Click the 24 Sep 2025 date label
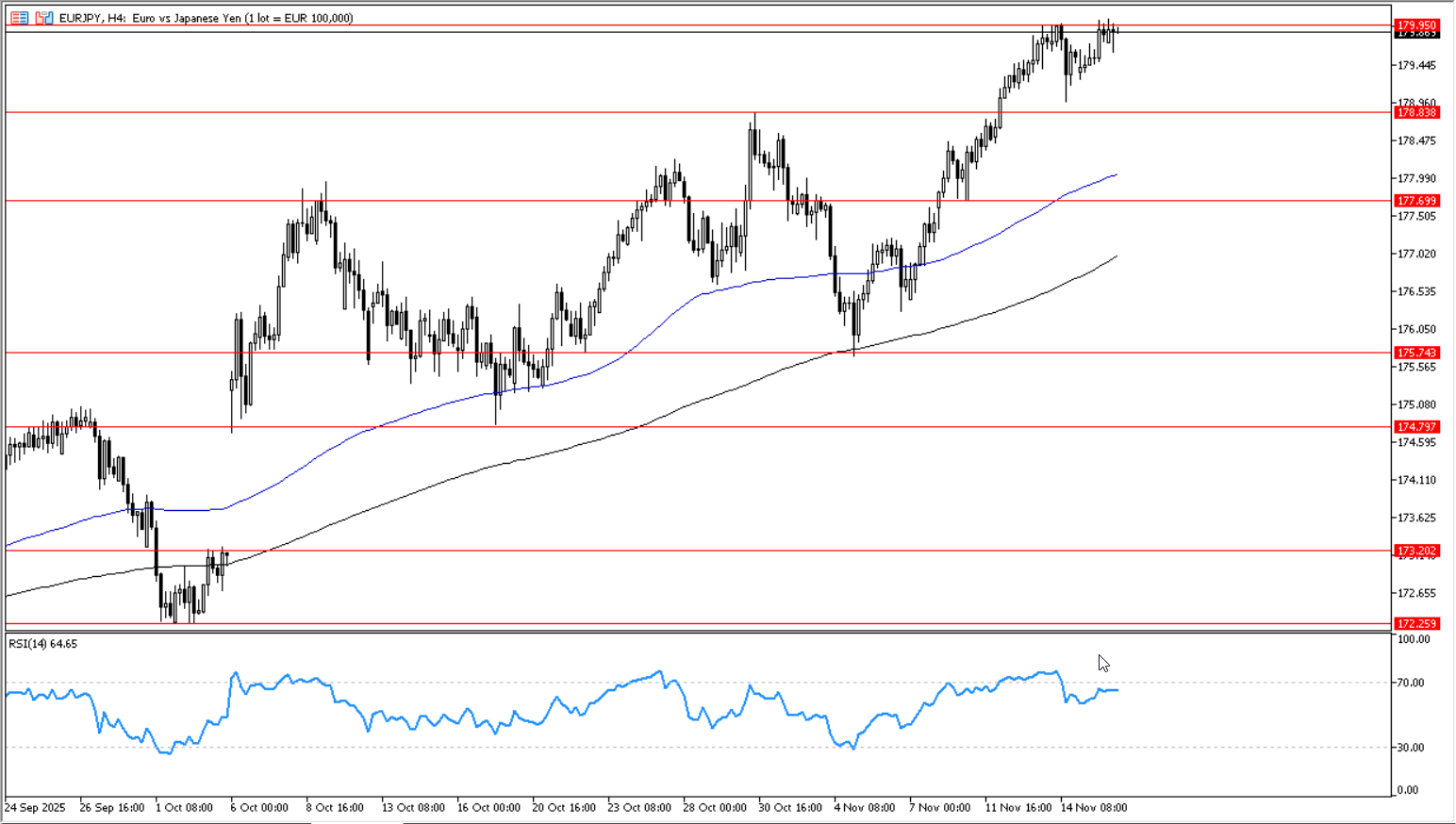 coord(35,808)
